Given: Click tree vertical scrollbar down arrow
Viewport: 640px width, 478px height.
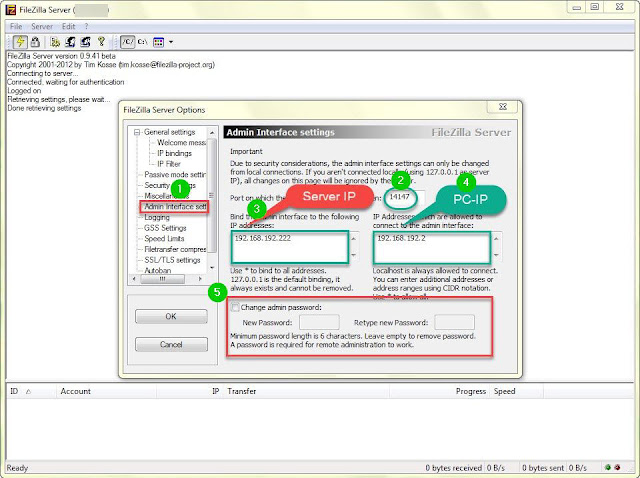Looking at the screenshot, I should pos(212,268).
